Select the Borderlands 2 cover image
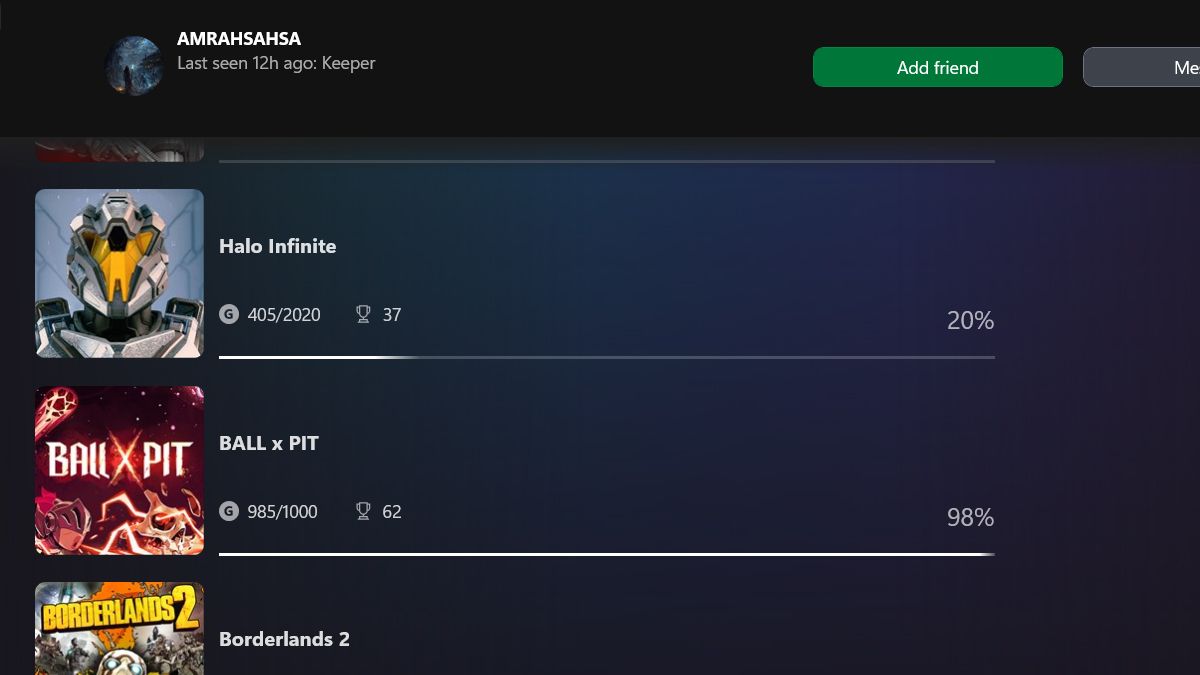 pyautogui.click(x=119, y=629)
